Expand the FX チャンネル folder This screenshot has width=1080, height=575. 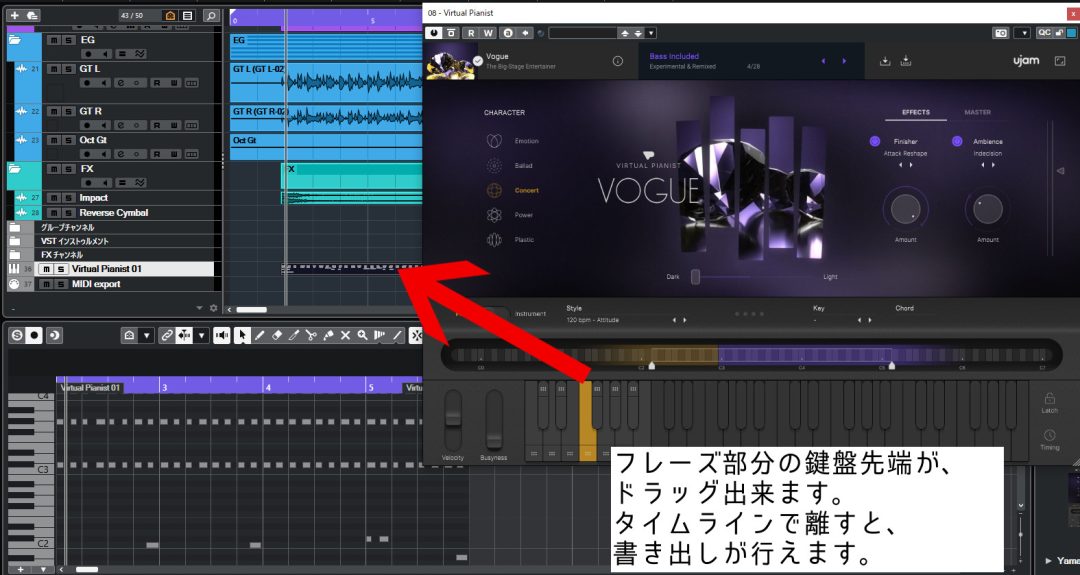click(x=14, y=255)
